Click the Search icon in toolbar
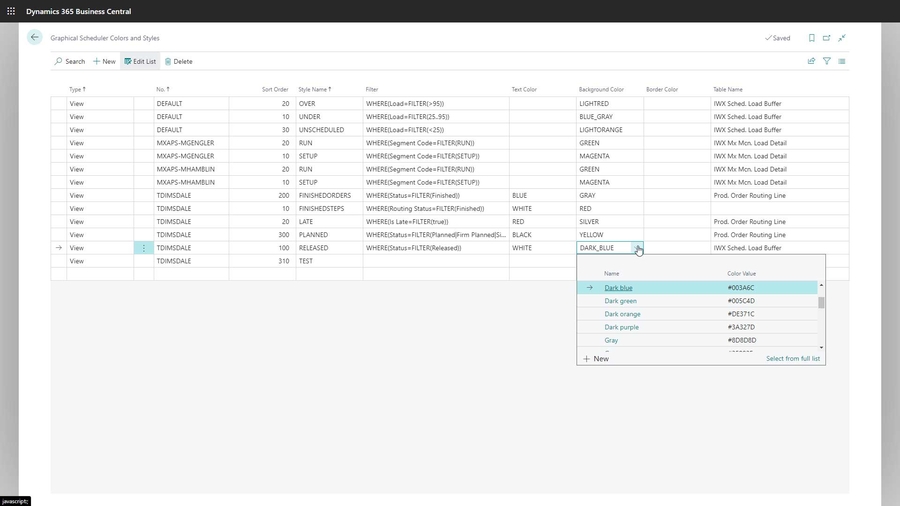The width and height of the screenshot is (900, 506). (70, 61)
